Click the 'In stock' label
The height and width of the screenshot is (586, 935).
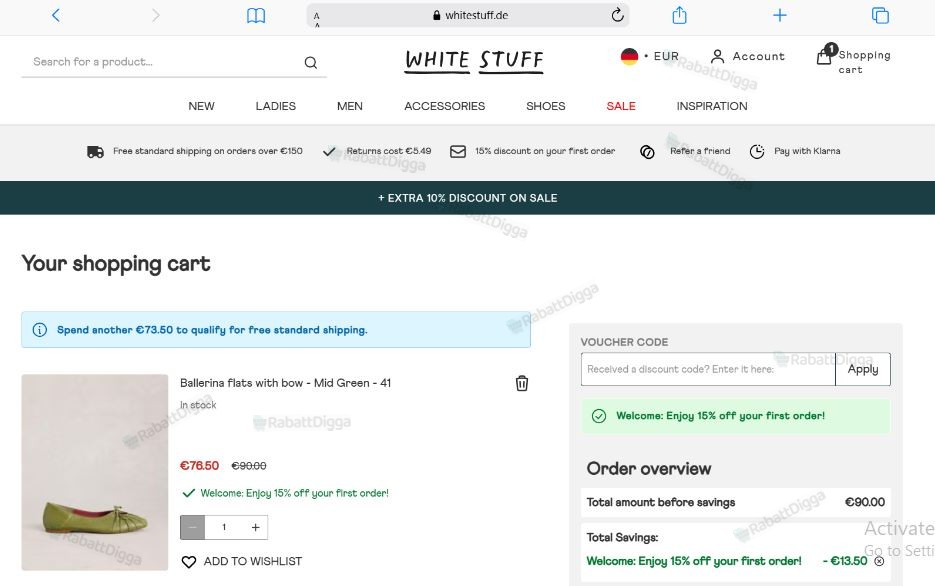point(198,405)
